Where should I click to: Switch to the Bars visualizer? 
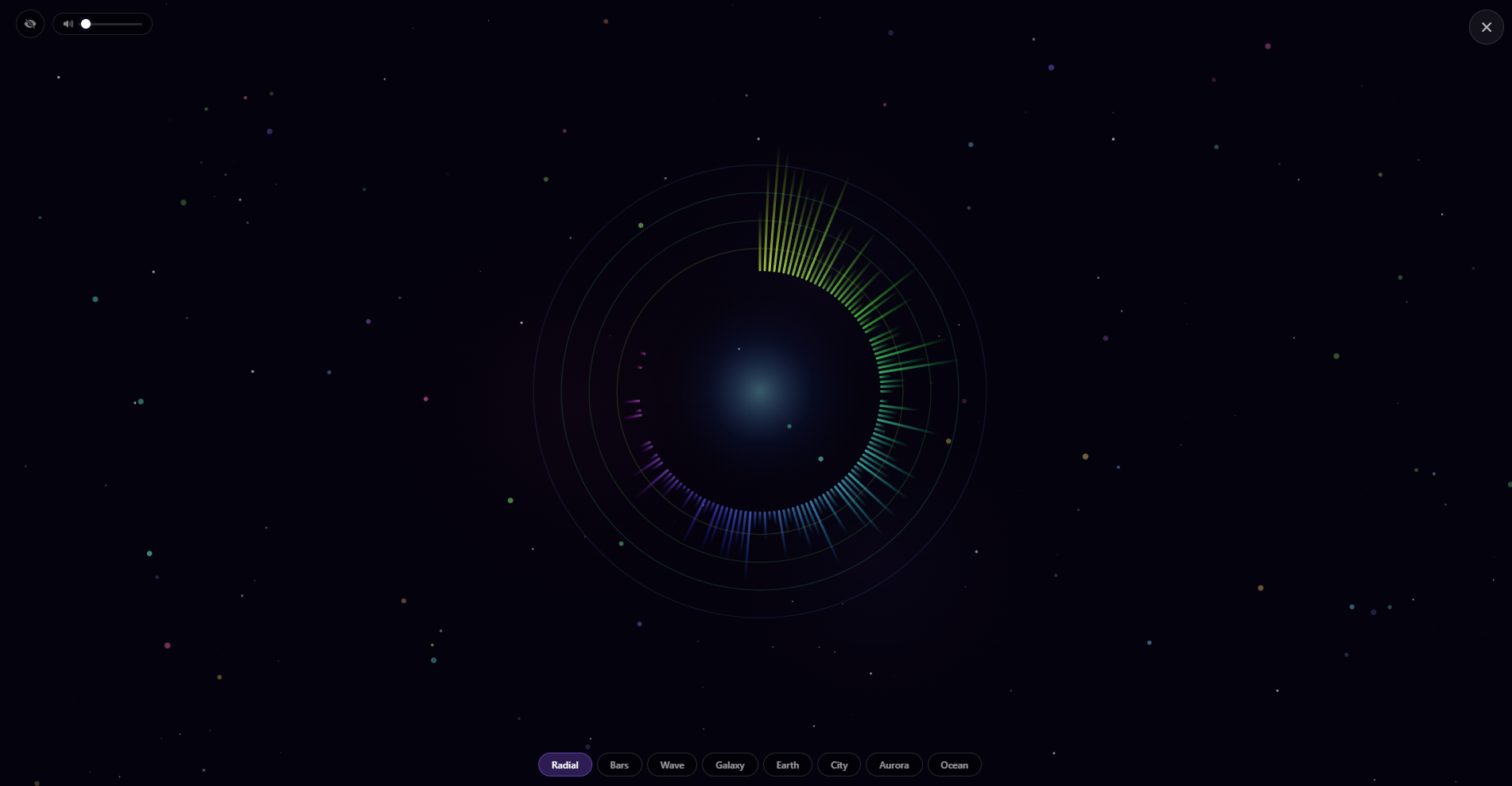point(618,765)
